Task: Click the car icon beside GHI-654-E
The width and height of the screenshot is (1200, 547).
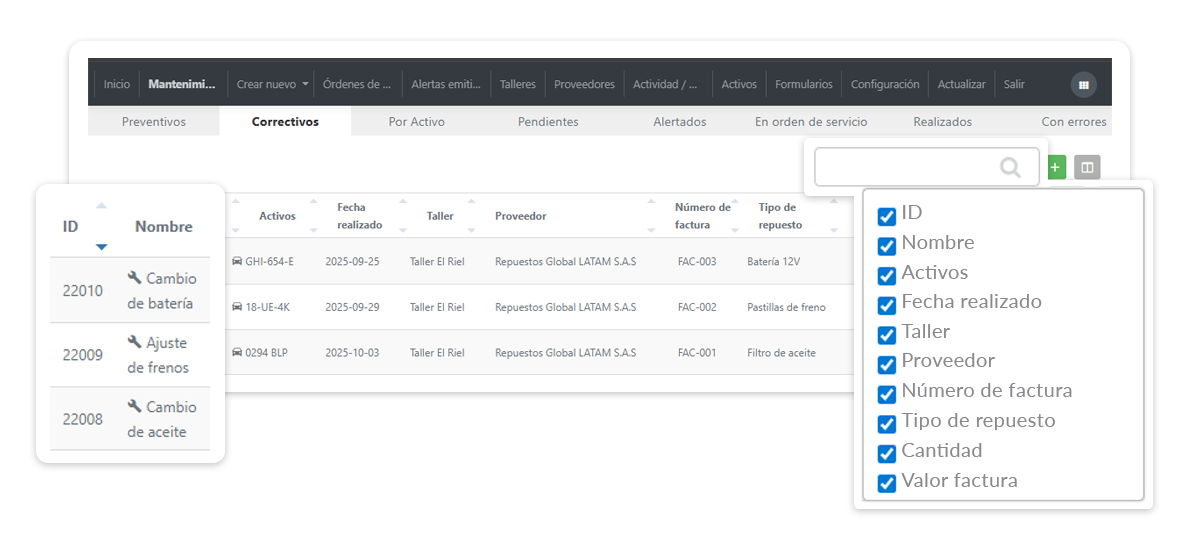Action: coord(237,261)
